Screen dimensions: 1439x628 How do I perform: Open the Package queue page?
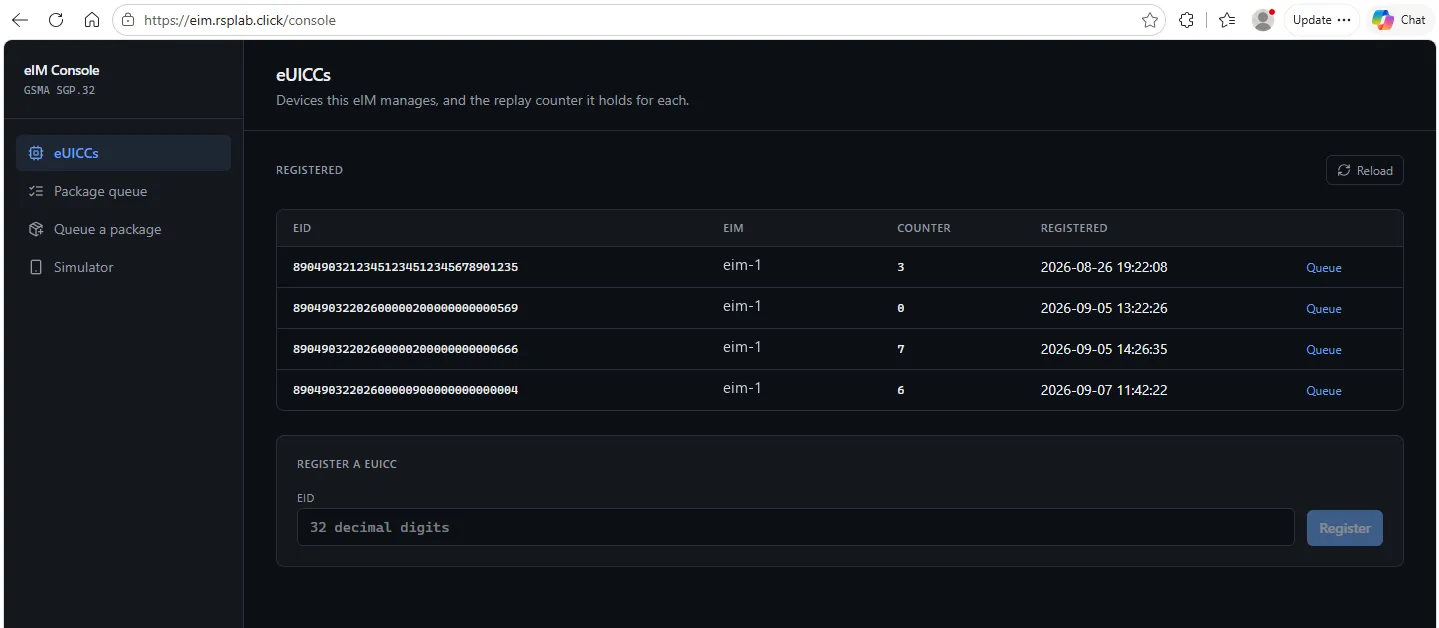(123, 191)
